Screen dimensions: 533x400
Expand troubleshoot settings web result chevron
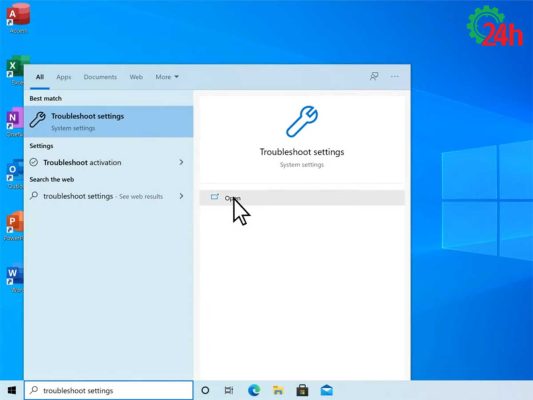point(181,196)
